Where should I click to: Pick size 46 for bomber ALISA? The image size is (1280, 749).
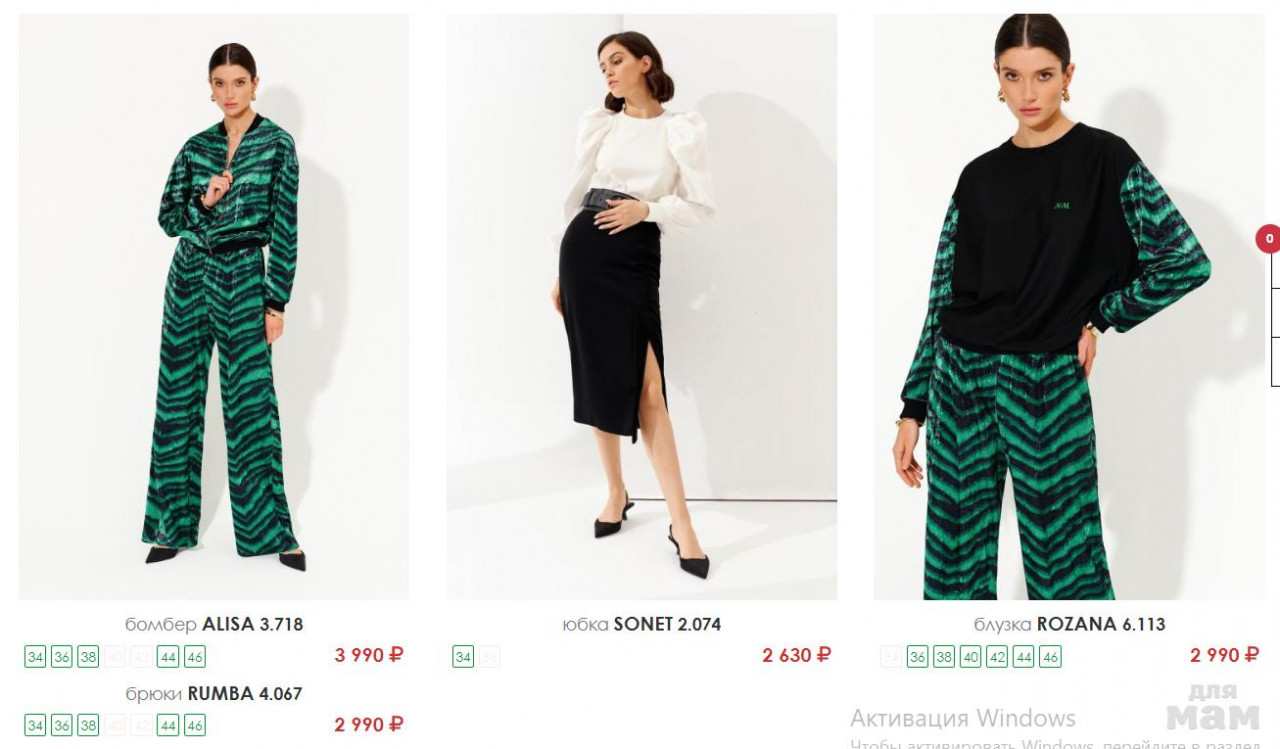(x=194, y=657)
